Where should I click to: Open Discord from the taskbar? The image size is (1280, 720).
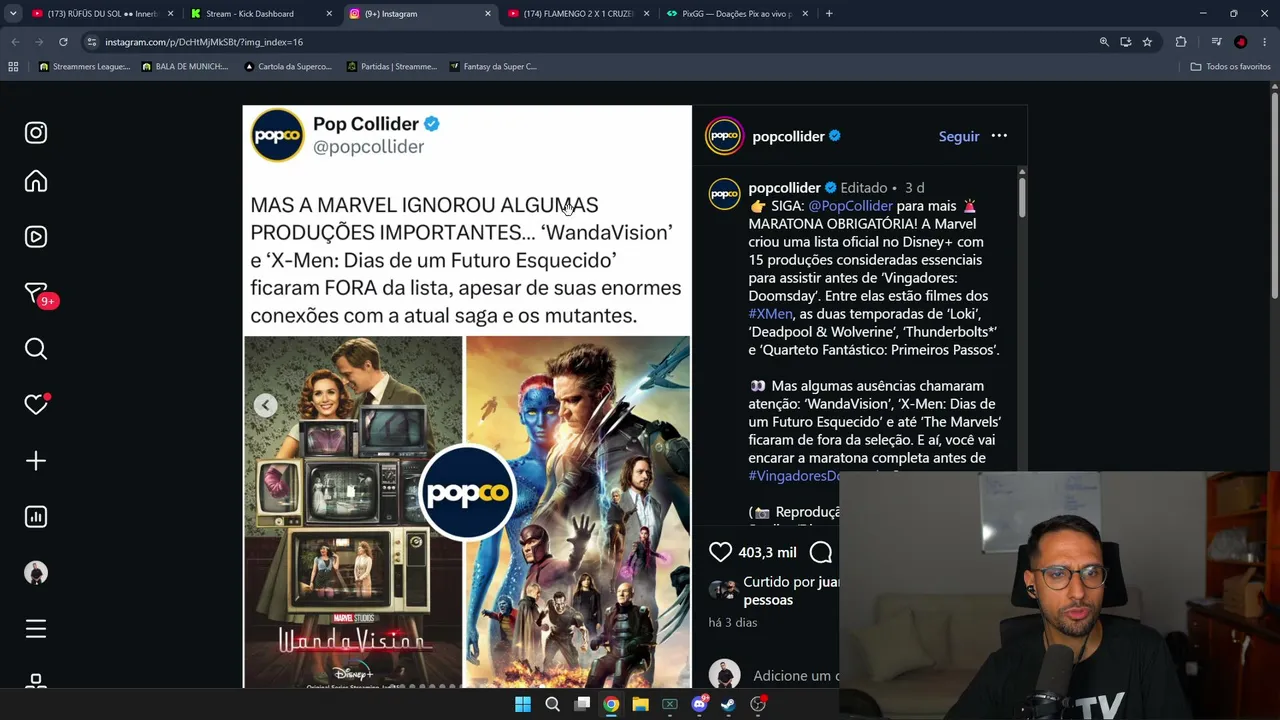pyautogui.click(x=700, y=704)
